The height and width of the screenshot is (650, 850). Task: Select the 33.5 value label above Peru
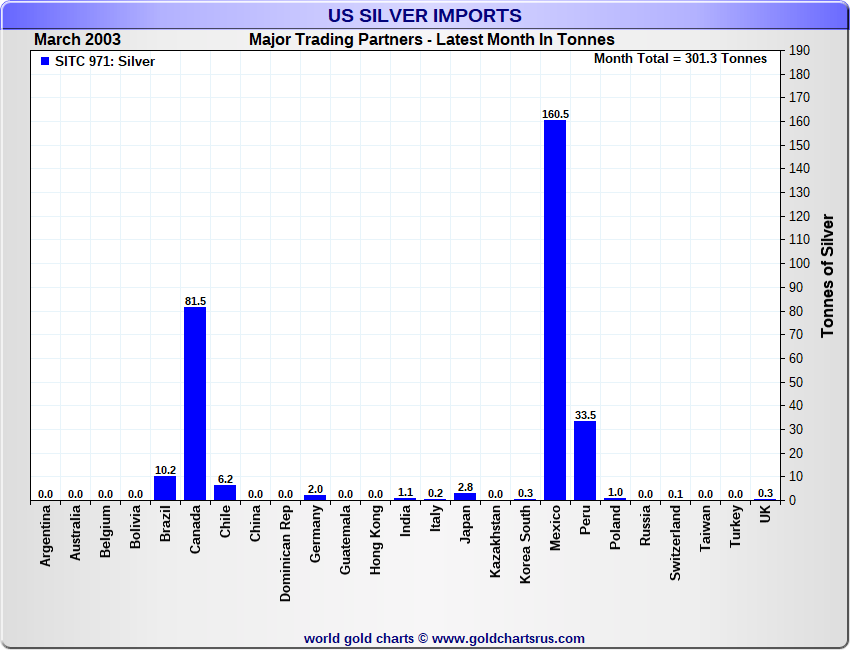point(585,415)
